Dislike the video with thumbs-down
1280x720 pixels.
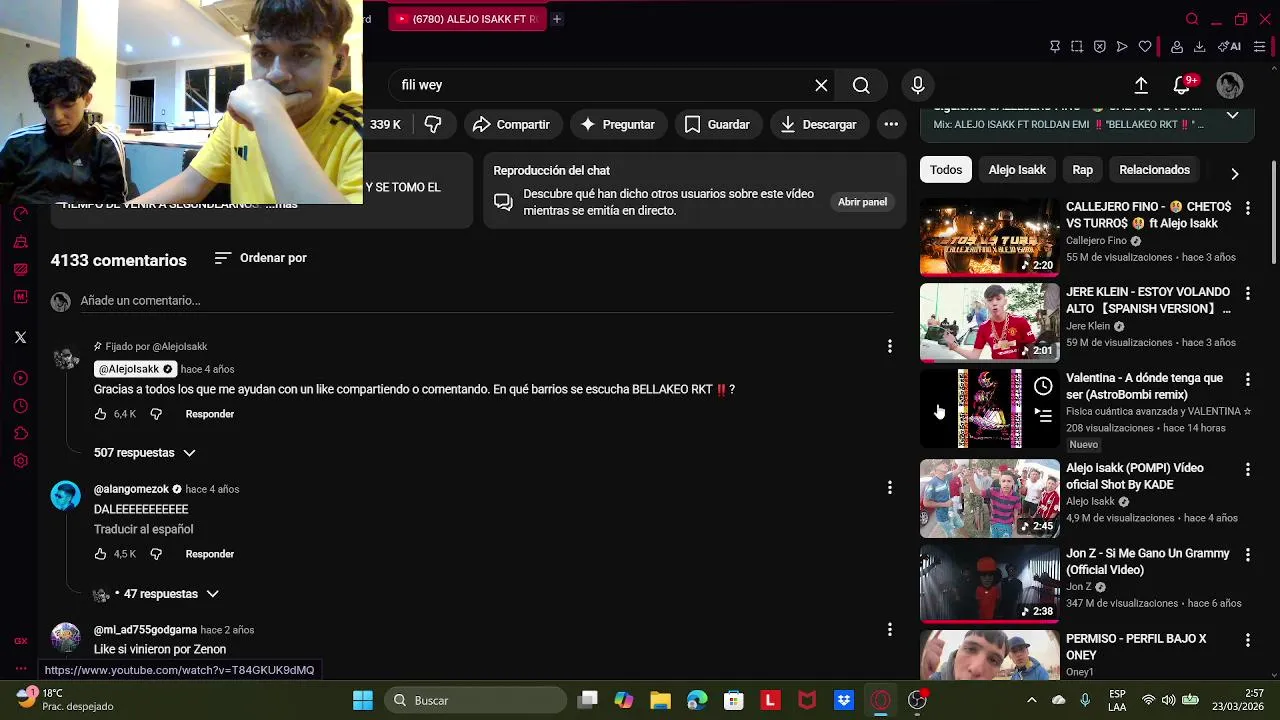click(x=433, y=124)
